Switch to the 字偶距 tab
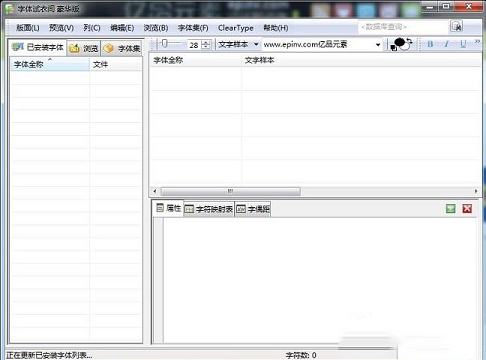This screenshot has width=486, height=360. (x=253, y=209)
